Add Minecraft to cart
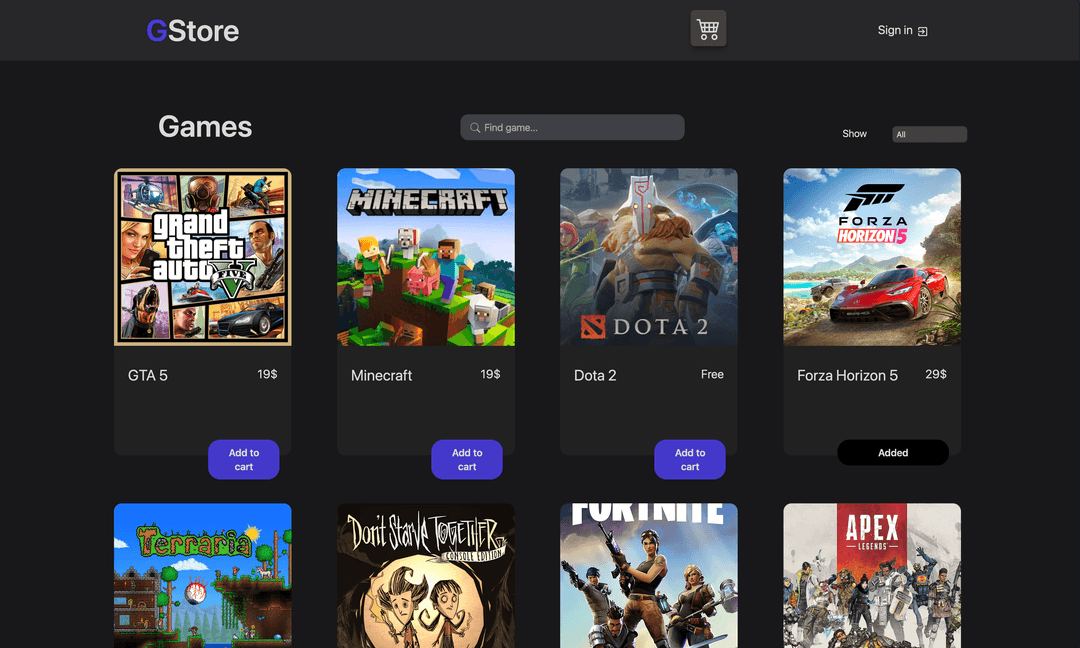The image size is (1080, 648). (467, 459)
